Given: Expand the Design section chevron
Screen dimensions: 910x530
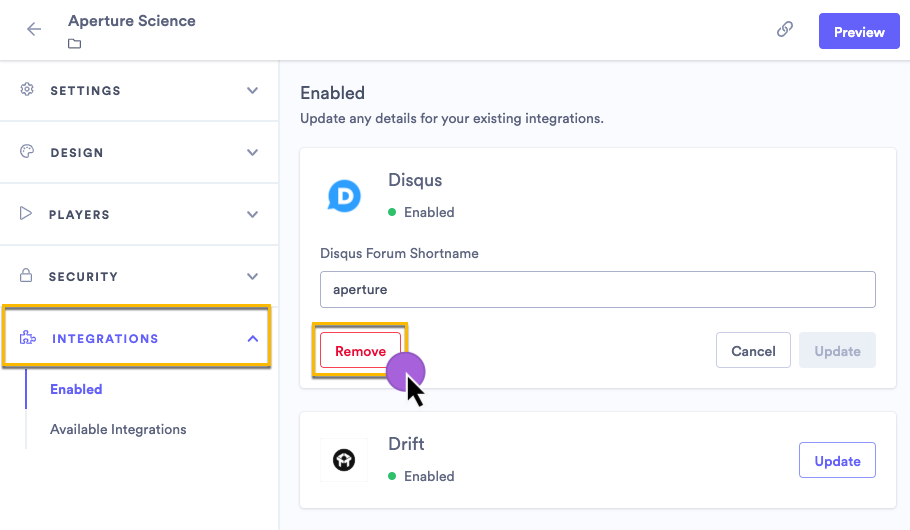Looking at the screenshot, I should [x=252, y=153].
